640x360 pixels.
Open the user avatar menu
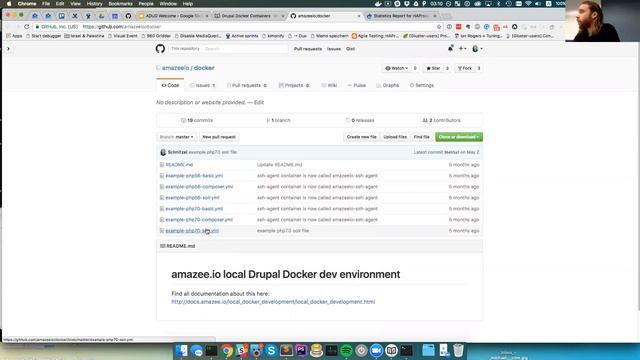coord(477,49)
